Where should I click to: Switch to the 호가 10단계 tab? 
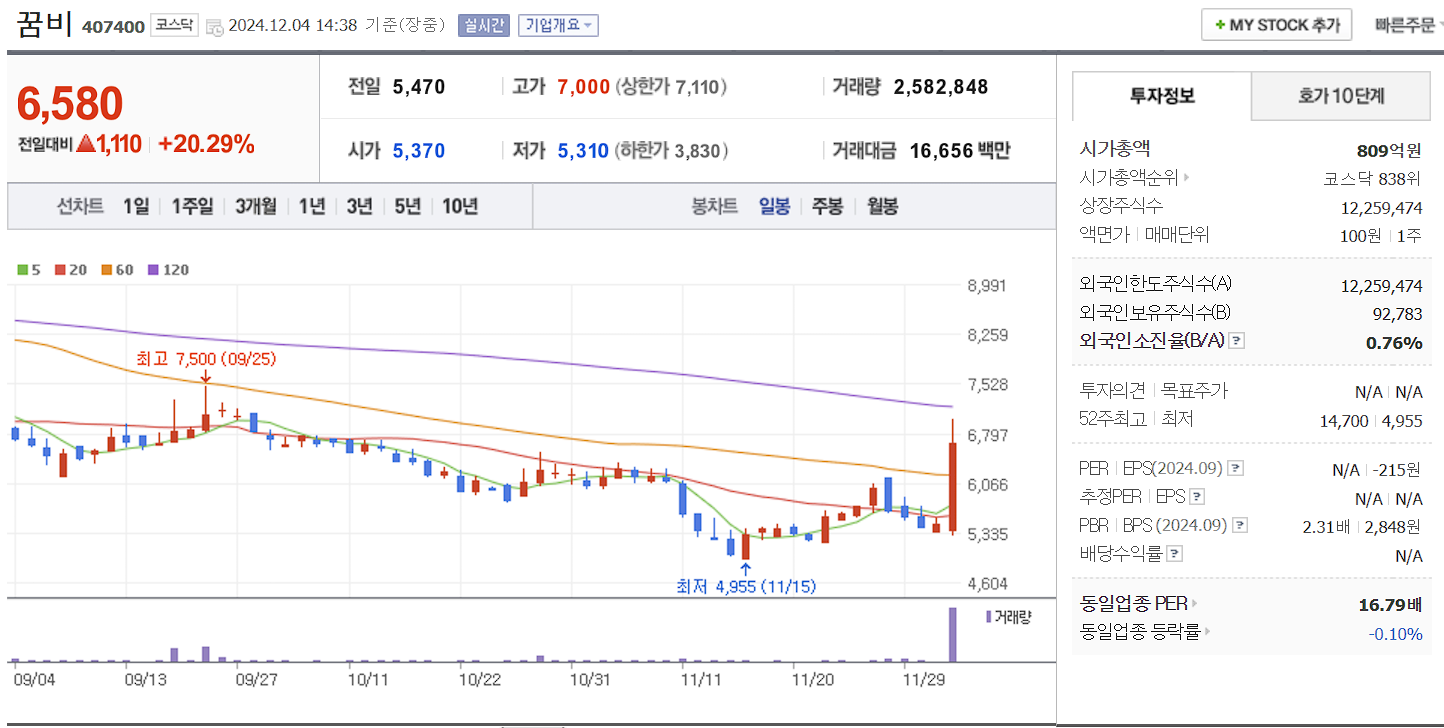point(1340,96)
